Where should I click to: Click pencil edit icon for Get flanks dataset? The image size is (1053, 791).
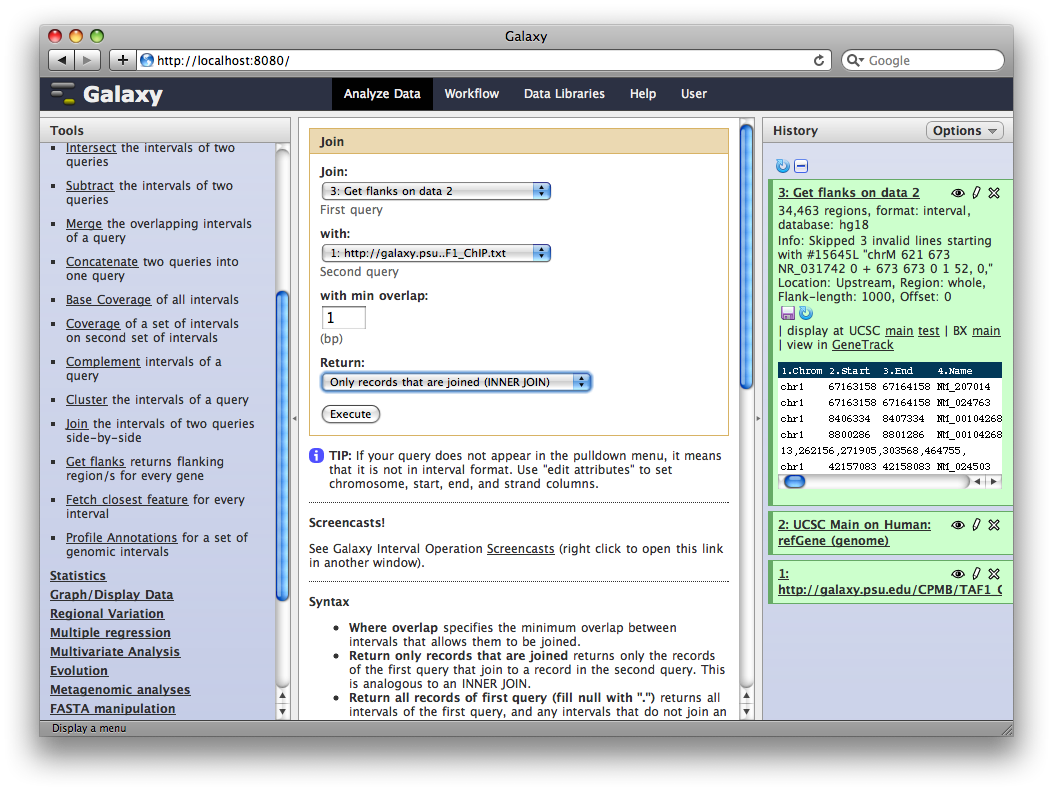pos(976,193)
